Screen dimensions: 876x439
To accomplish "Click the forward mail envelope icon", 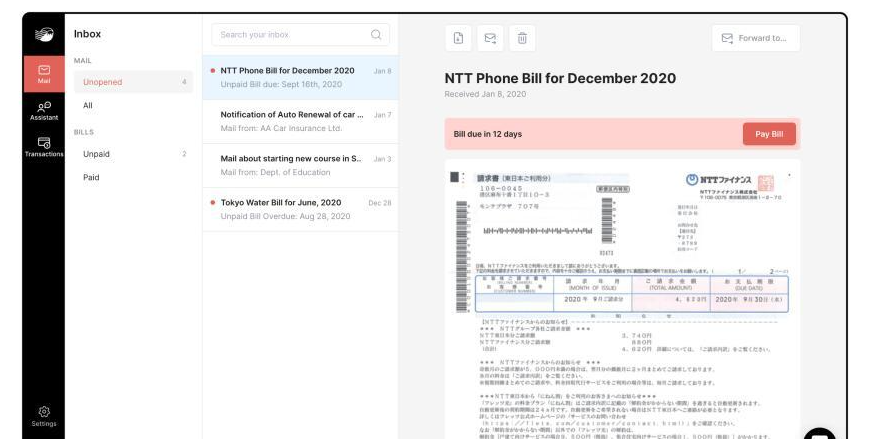I will click(490, 38).
